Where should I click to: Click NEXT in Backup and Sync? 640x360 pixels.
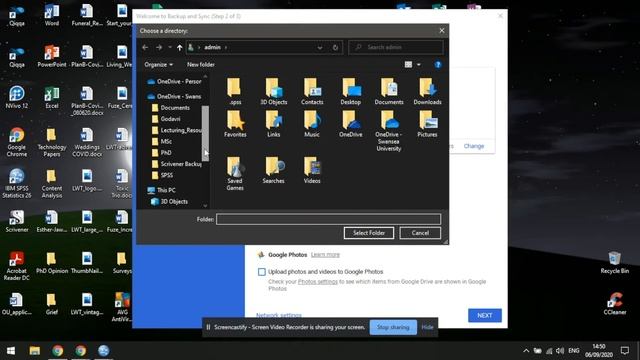pos(484,316)
